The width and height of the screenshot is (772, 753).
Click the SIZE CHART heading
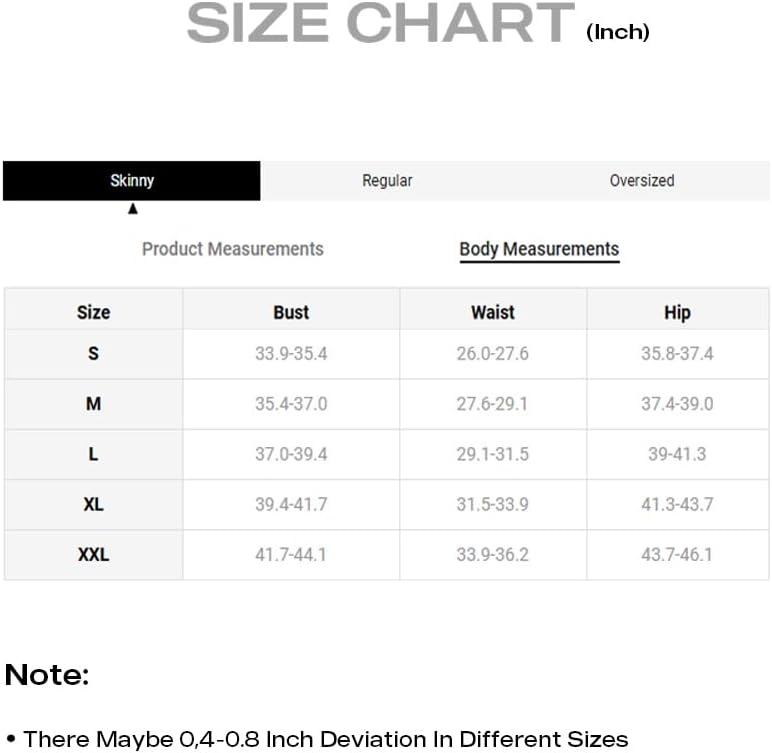tap(380, 22)
